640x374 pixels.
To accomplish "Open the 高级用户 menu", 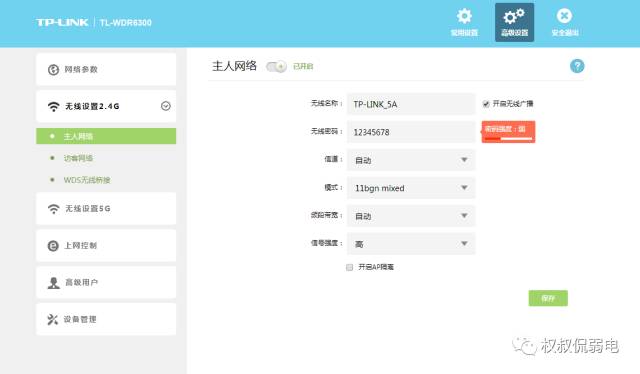I will point(106,283).
